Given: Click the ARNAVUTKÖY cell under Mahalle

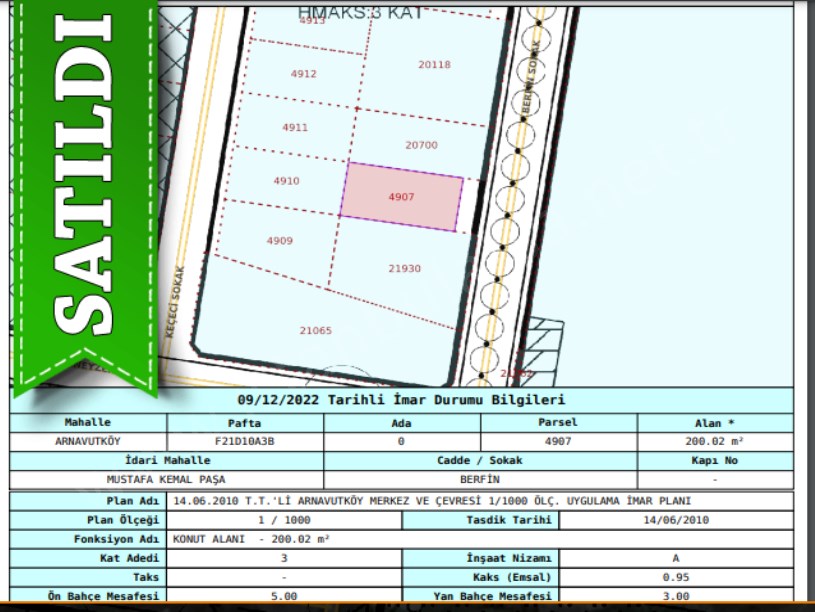Looking at the screenshot, I should click(x=88, y=440).
